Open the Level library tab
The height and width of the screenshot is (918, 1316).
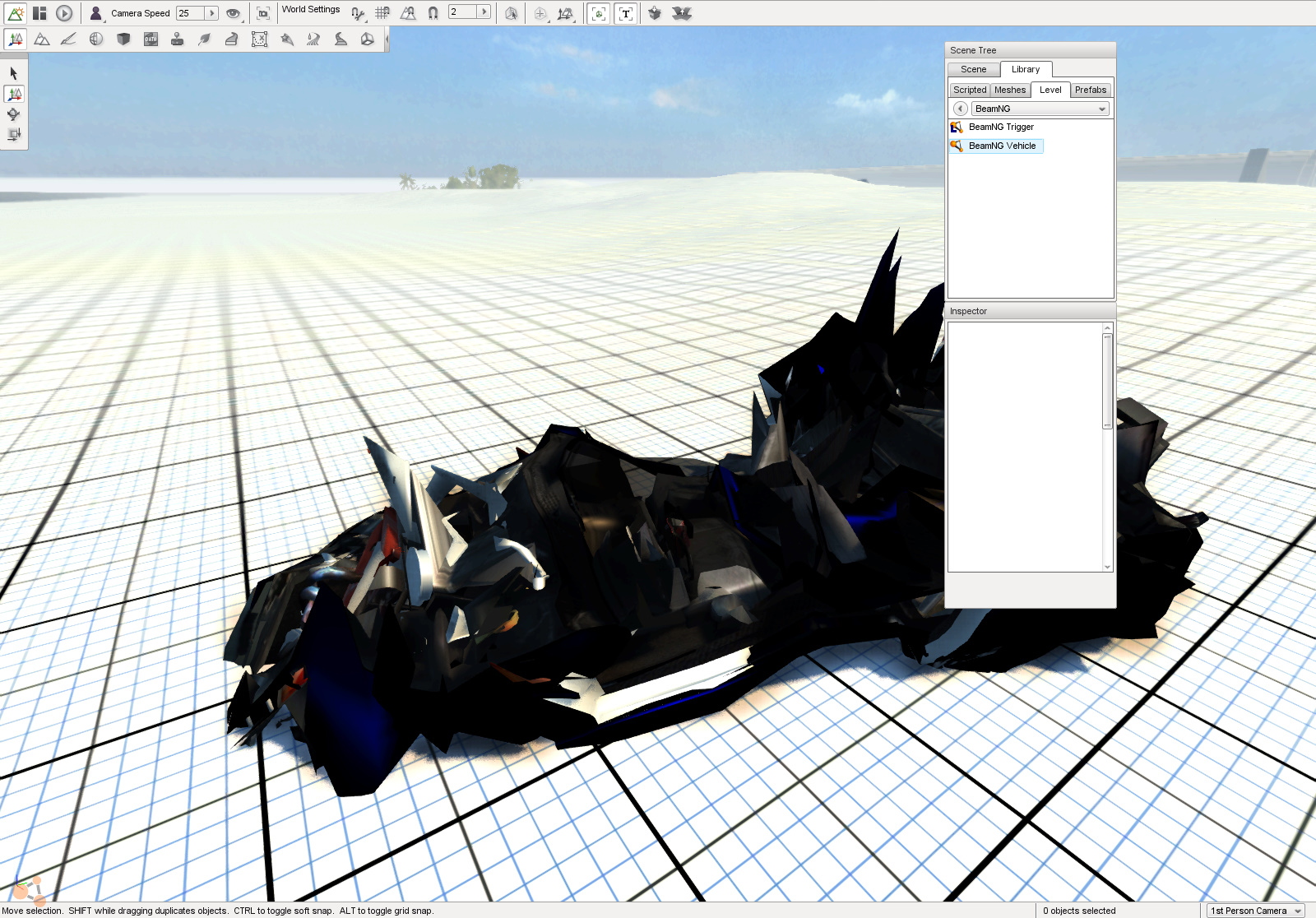1050,90
